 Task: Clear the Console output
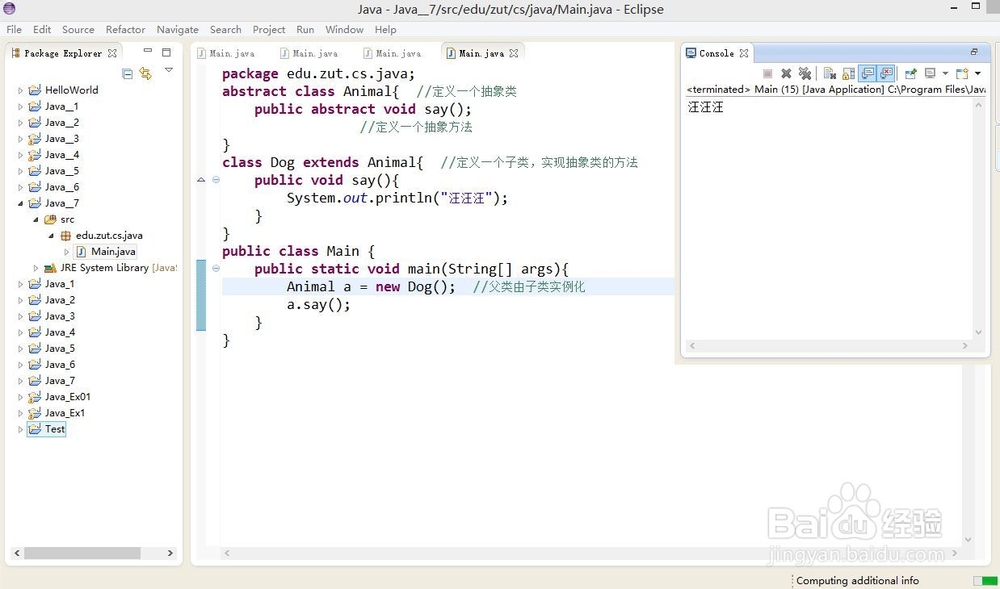coord(830,73)
